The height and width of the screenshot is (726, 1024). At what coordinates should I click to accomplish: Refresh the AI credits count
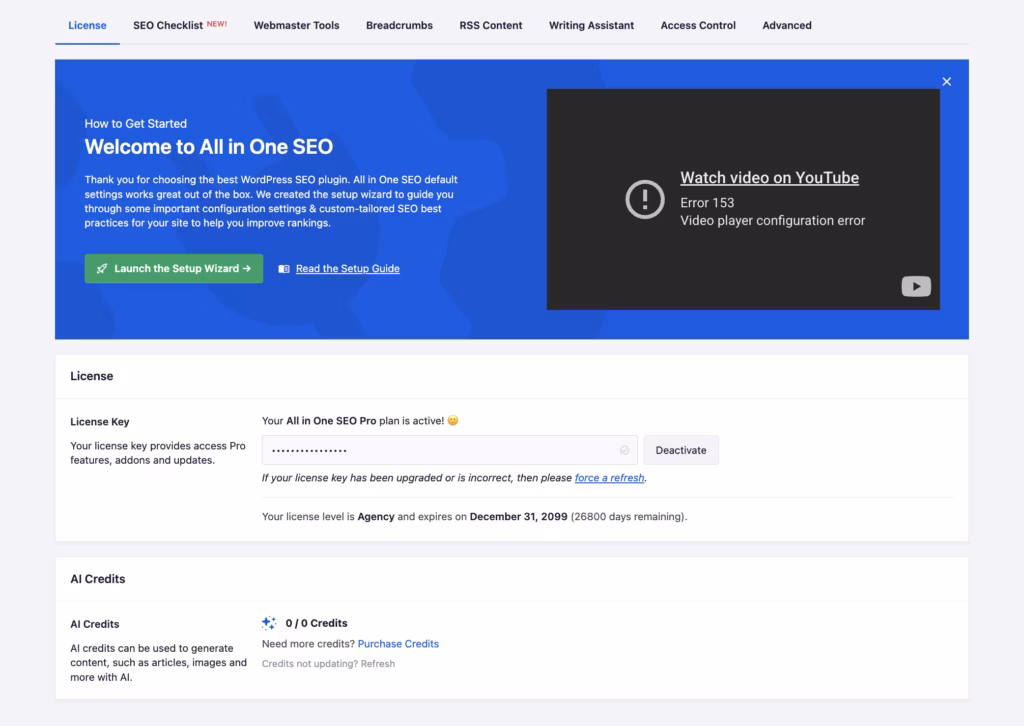pos(377,664)
